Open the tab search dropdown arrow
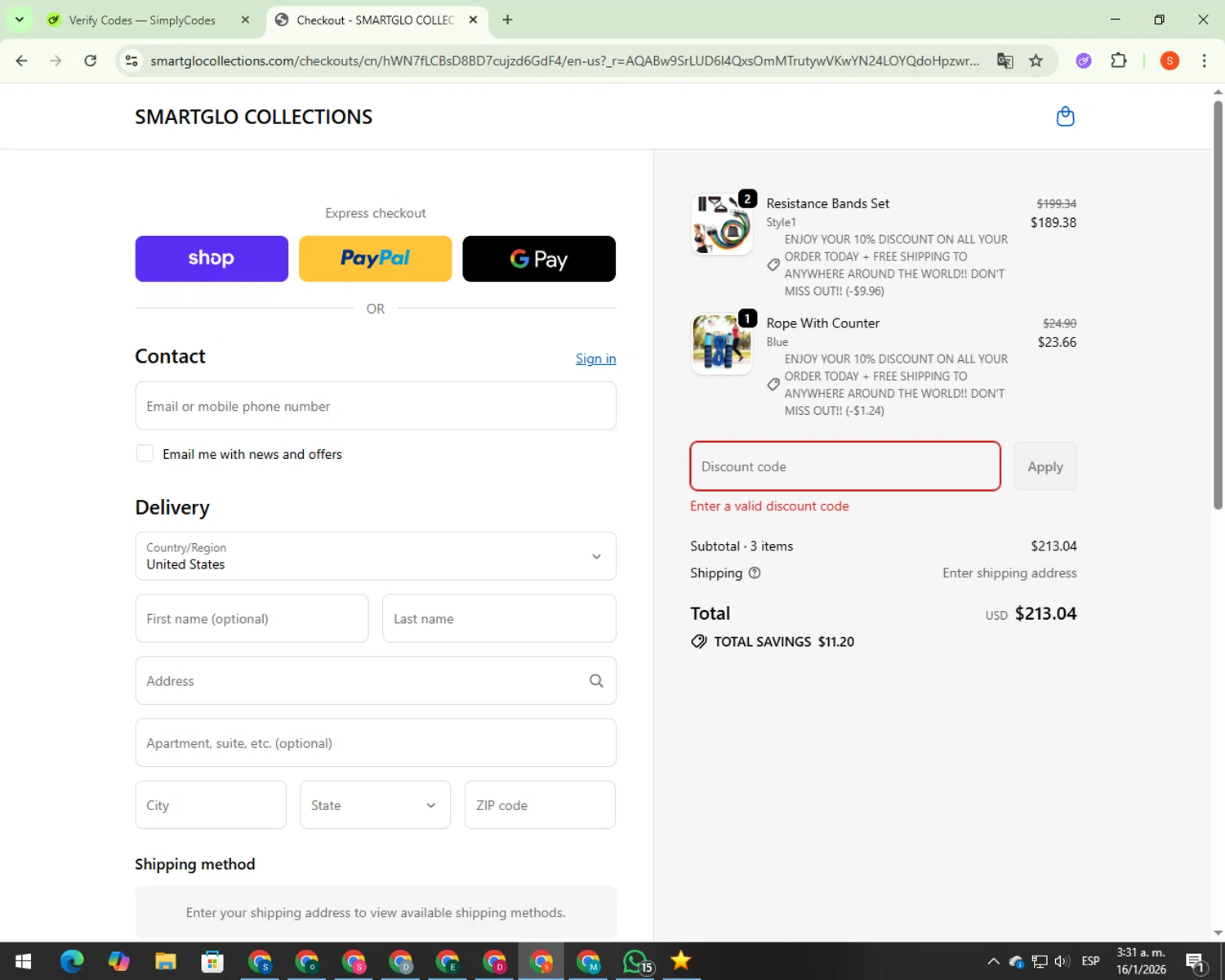Viewport: 1225px width, 980px height. click(19, 20)
